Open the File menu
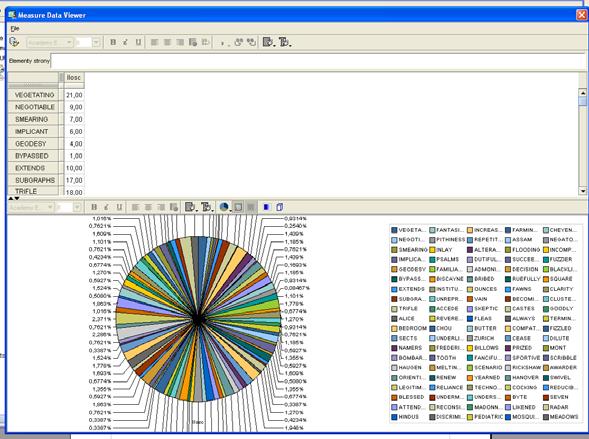Screen dimensions: 589x439 [x=15, y=29]
